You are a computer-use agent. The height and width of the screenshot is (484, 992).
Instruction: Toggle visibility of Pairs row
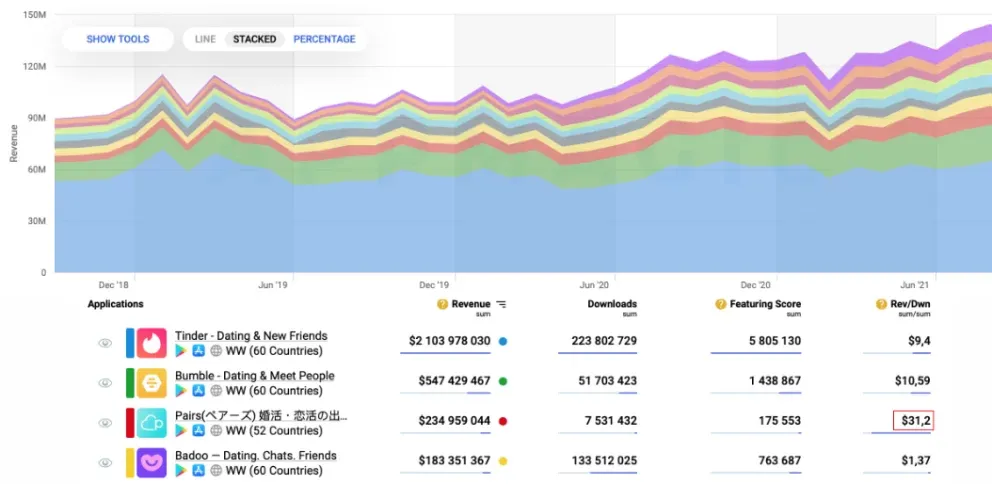tap(105, 423)
